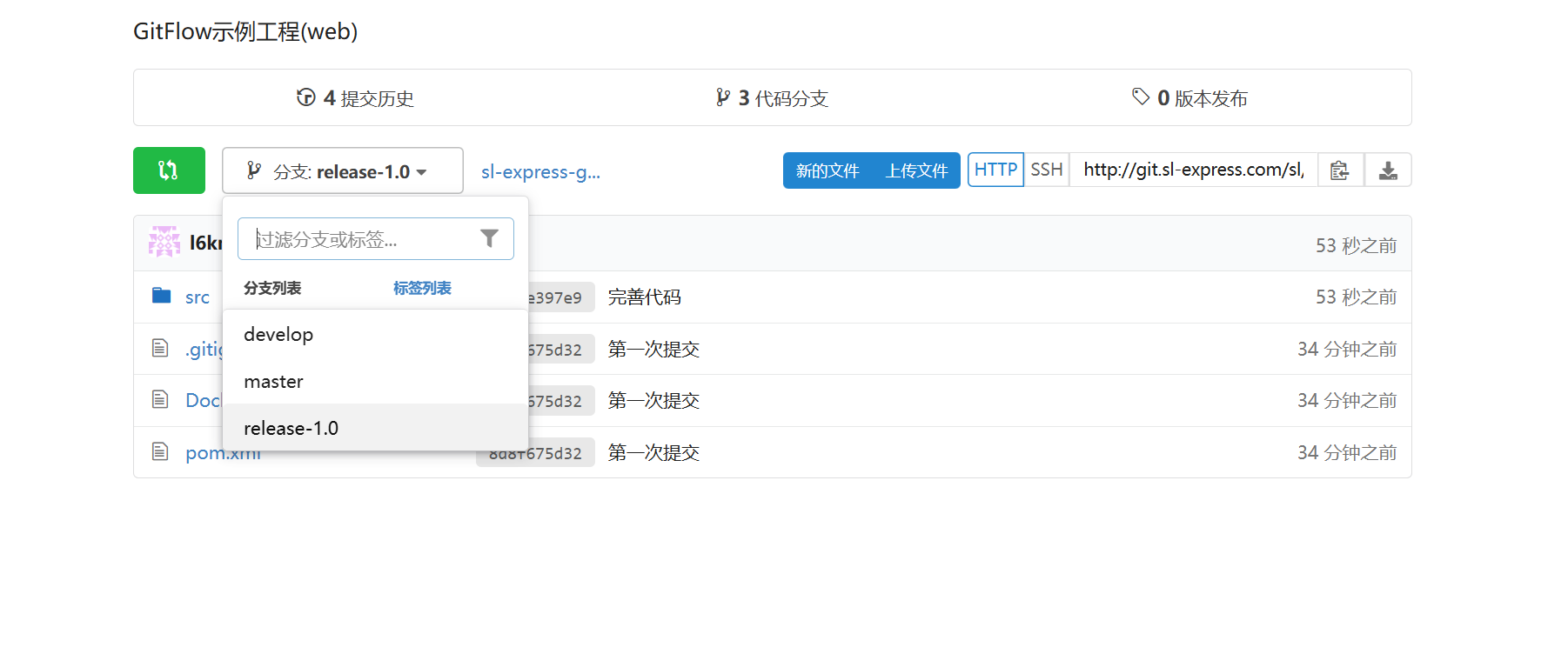Click the funnel filter icon
1568x654 pixels.
(489, 238)
